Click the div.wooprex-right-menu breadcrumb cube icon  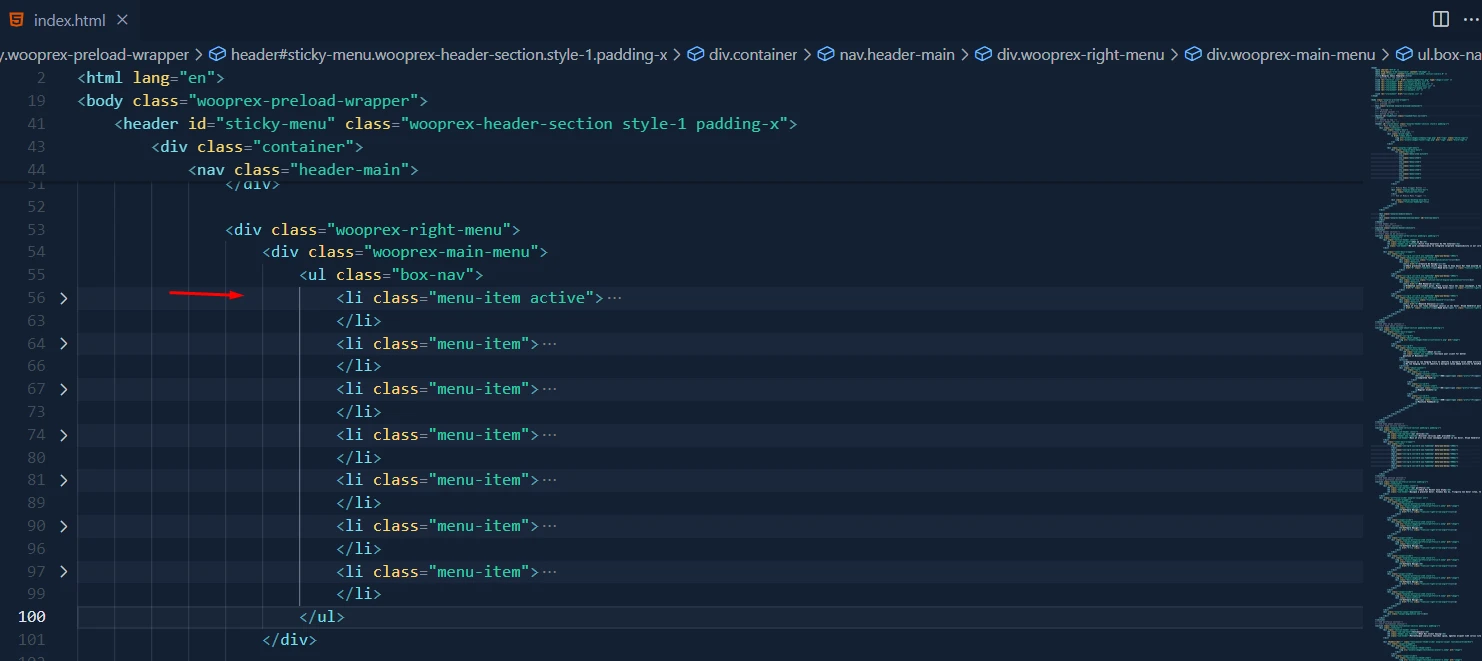(983, 55)
